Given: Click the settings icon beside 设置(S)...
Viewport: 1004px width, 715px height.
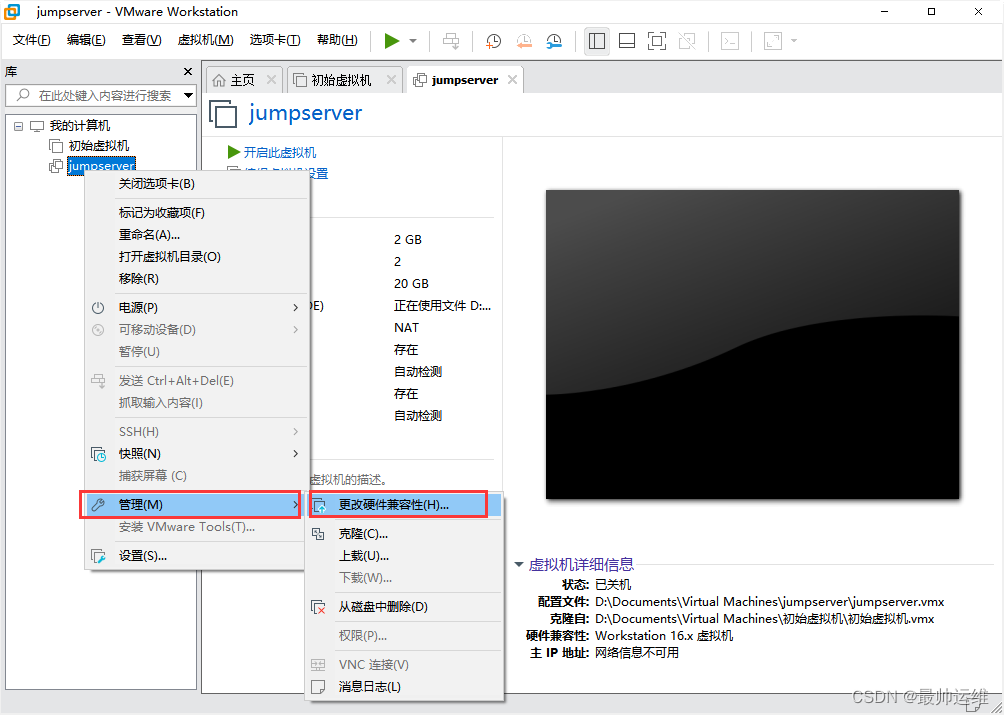Looking at the screenshot, I should click(98, 556).
